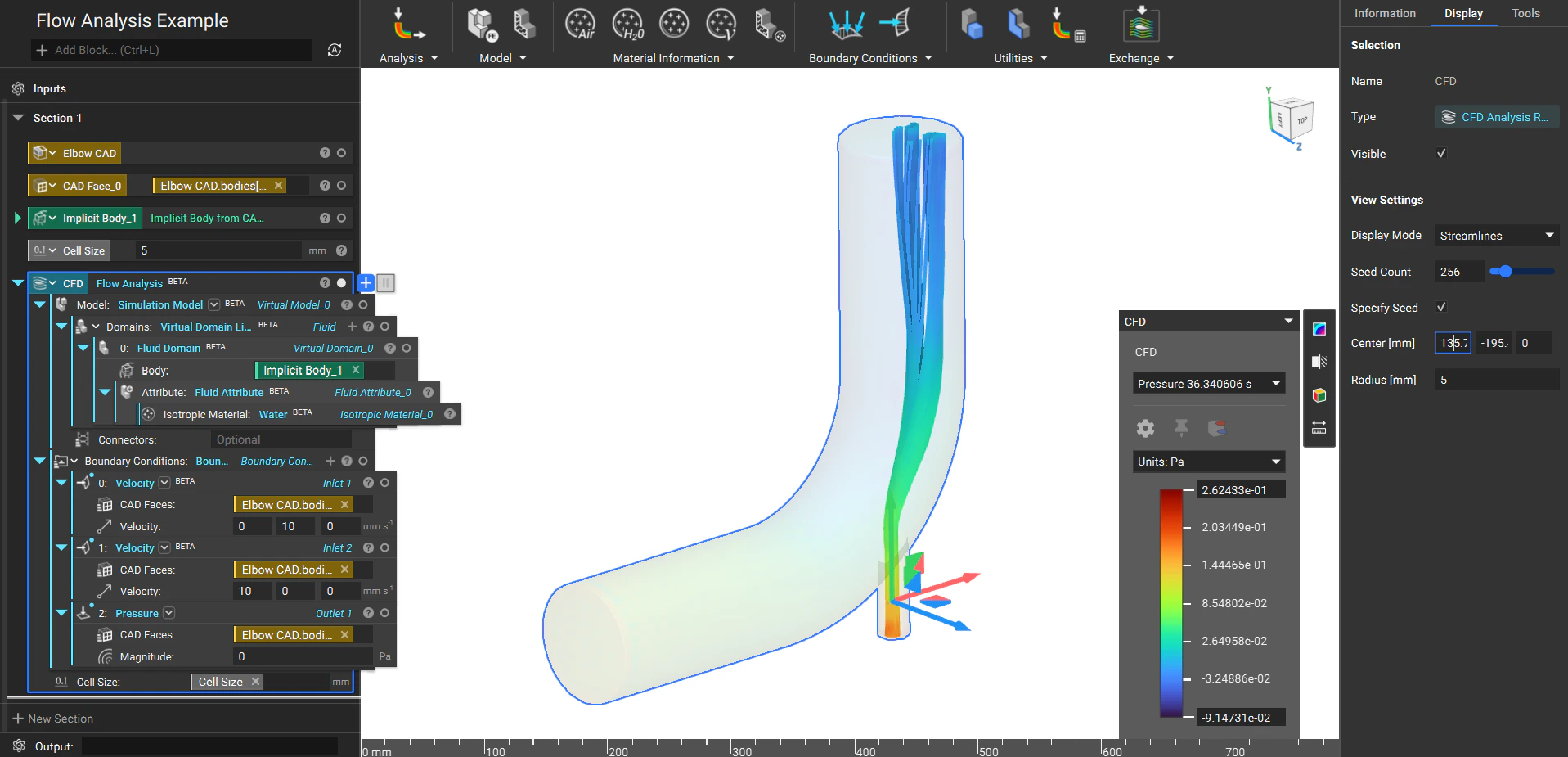Select the Air material information icon
1568x757 pixels.
tap(582, 24)
